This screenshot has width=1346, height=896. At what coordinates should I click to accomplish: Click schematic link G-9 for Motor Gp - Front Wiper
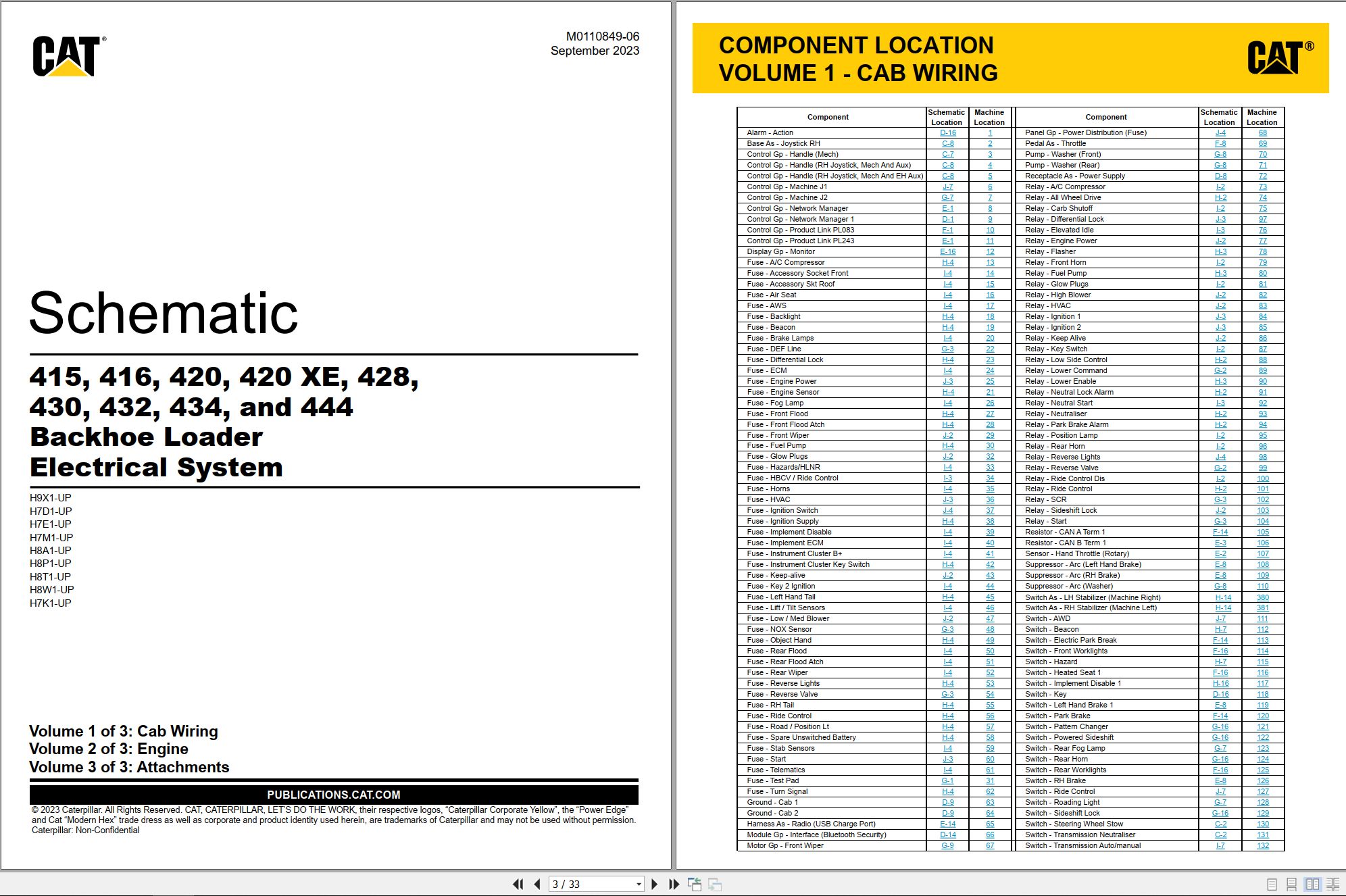click(948, 846)
